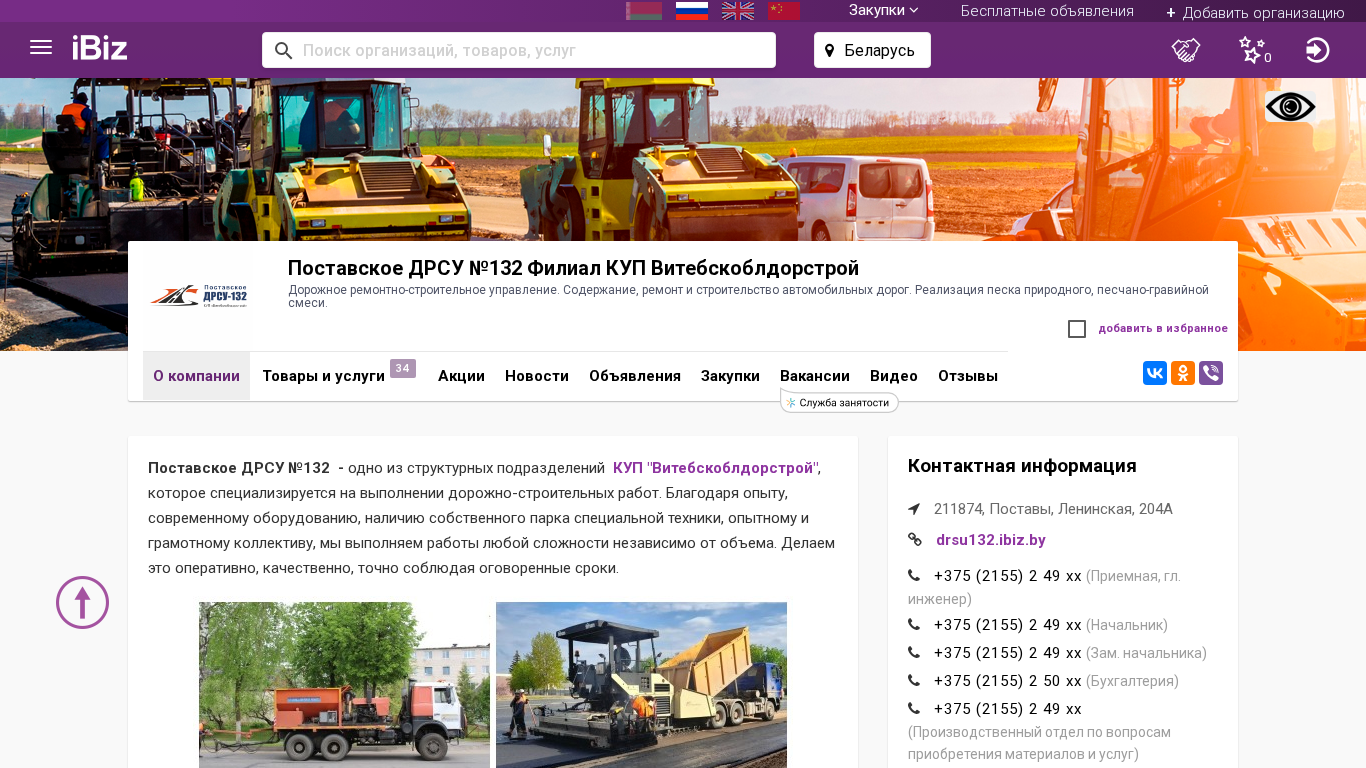Click the company logo ДРСУ-132

pos(199,296)
